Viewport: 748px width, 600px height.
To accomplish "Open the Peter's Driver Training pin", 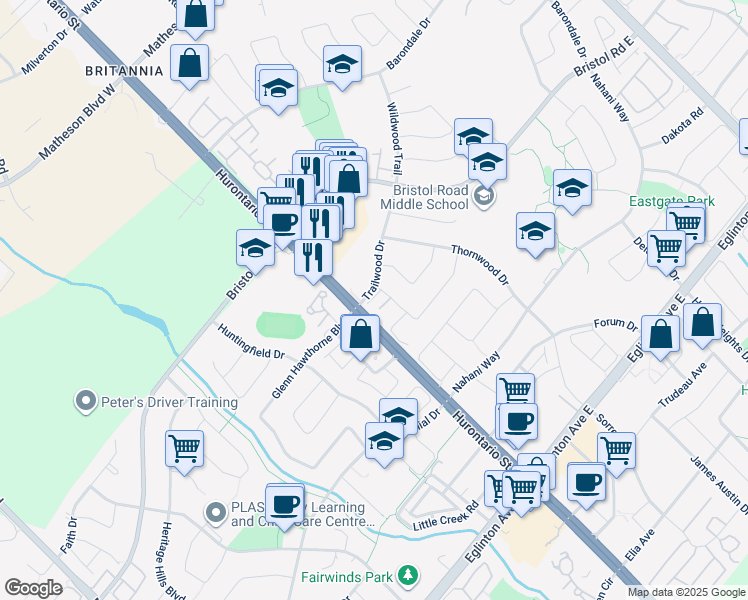I will [x=86, y=402].
